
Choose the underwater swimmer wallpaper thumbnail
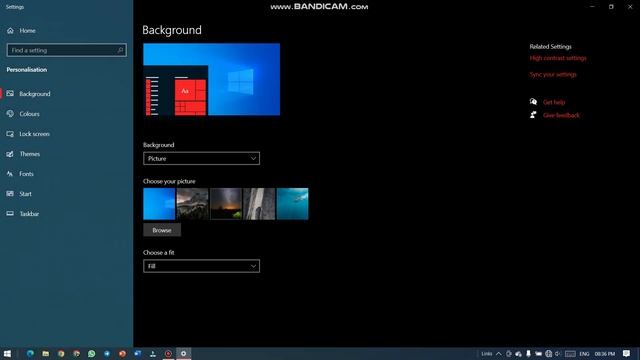[293, 204]
